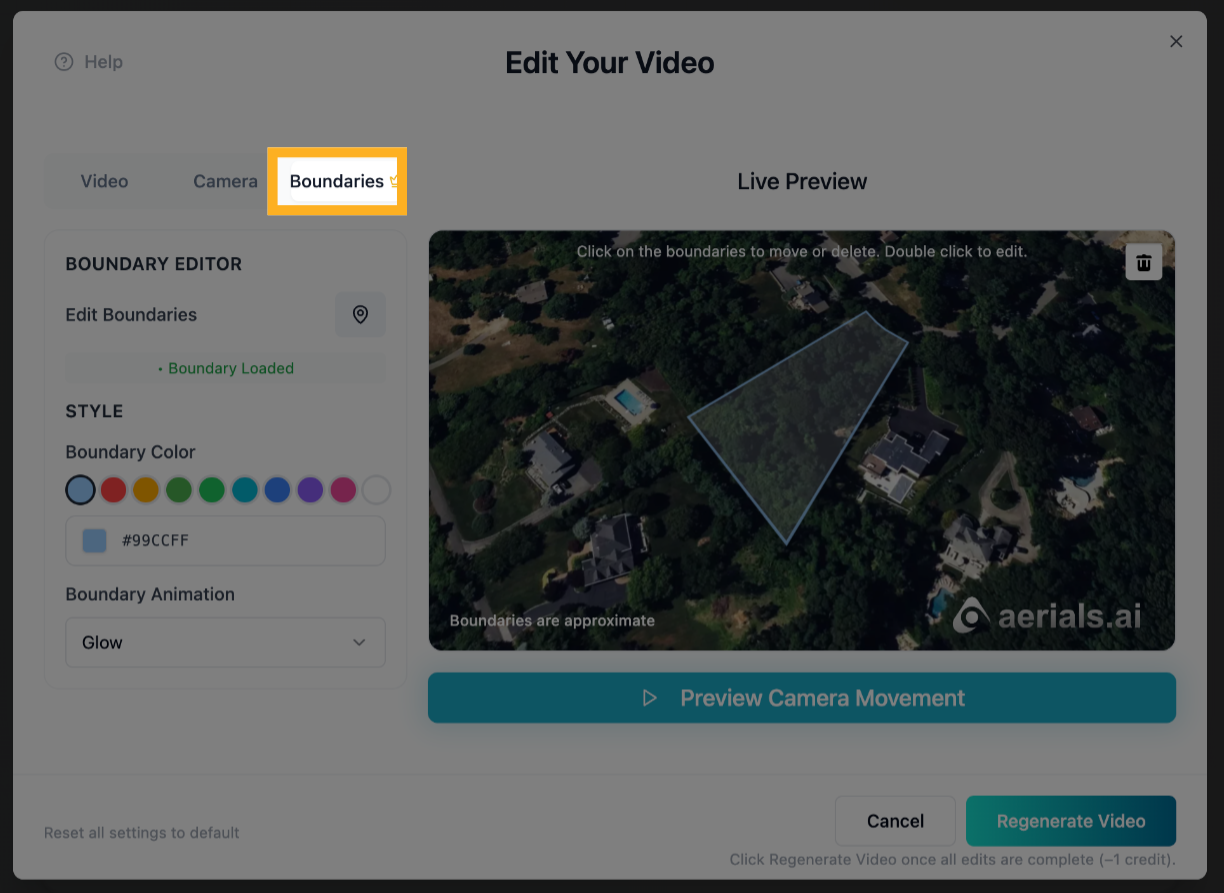
Task: Switch to the Video tab
Action: 104,181
